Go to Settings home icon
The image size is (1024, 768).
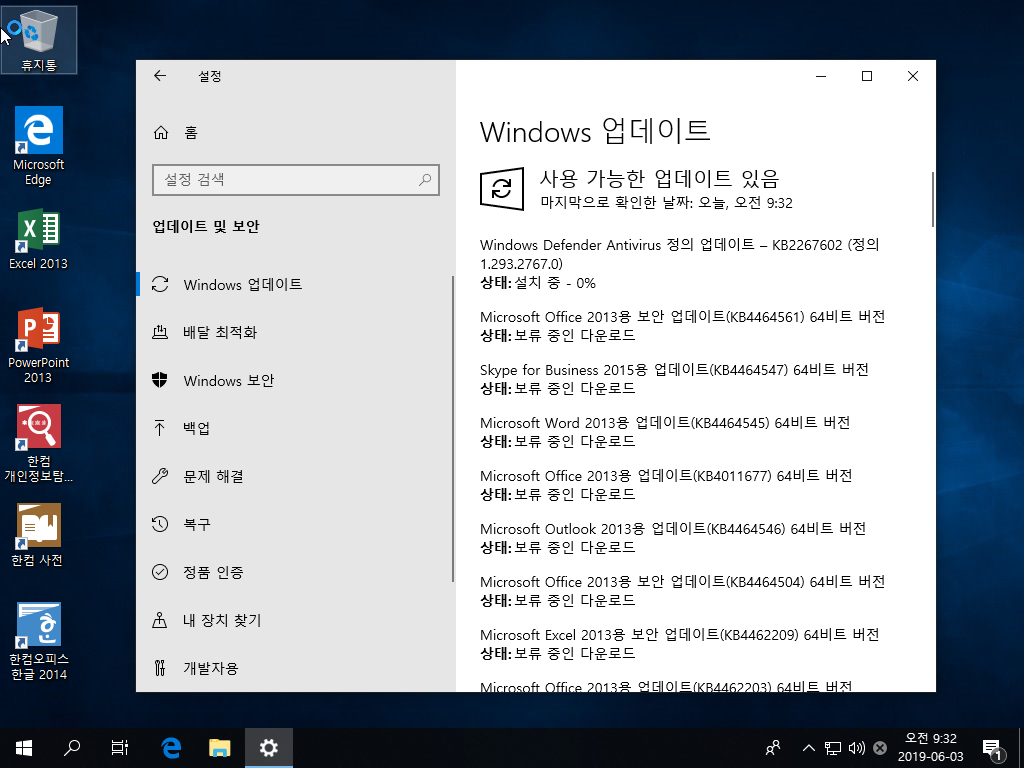[161, 133]
